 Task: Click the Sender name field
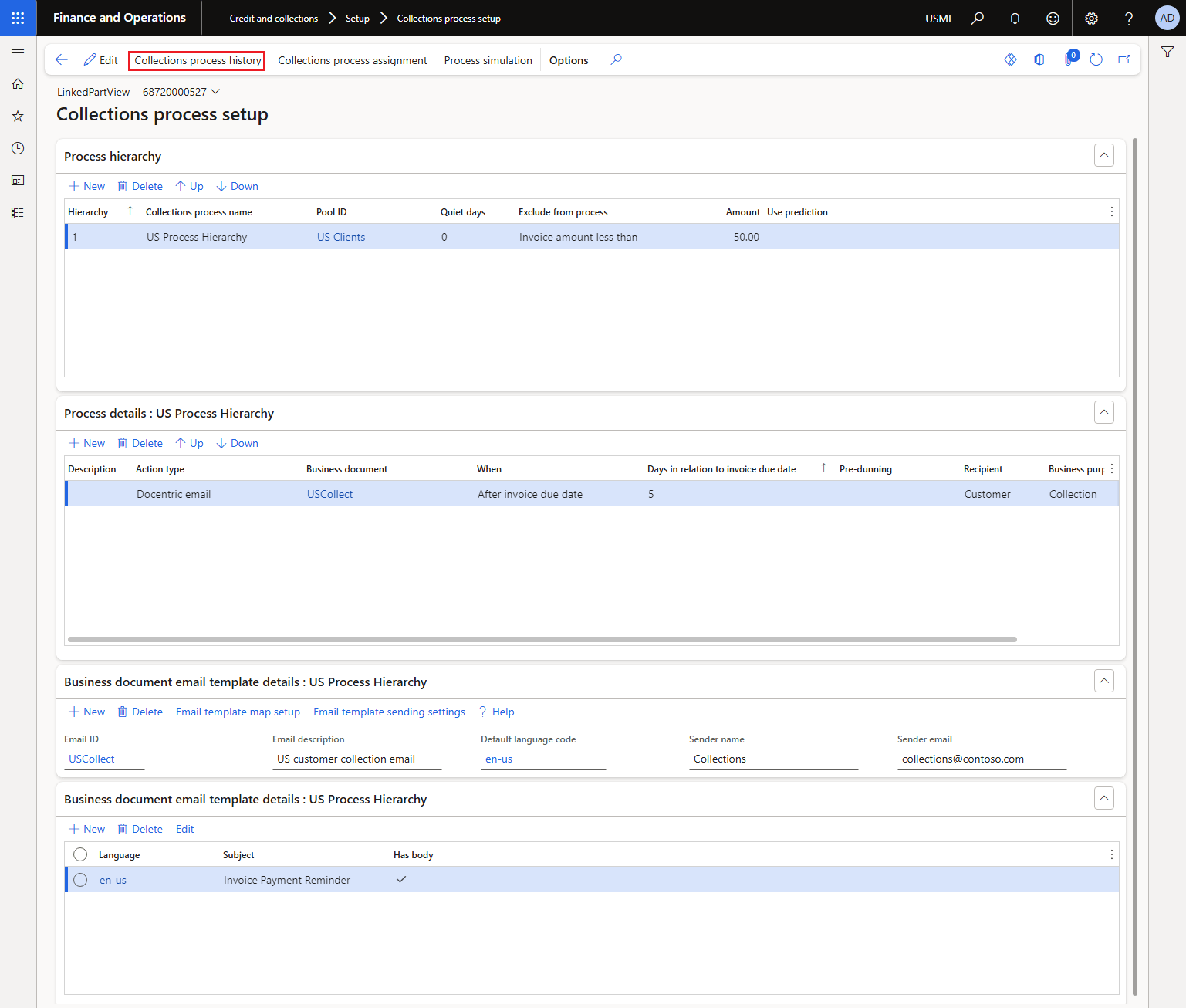[x=773, y=759]
